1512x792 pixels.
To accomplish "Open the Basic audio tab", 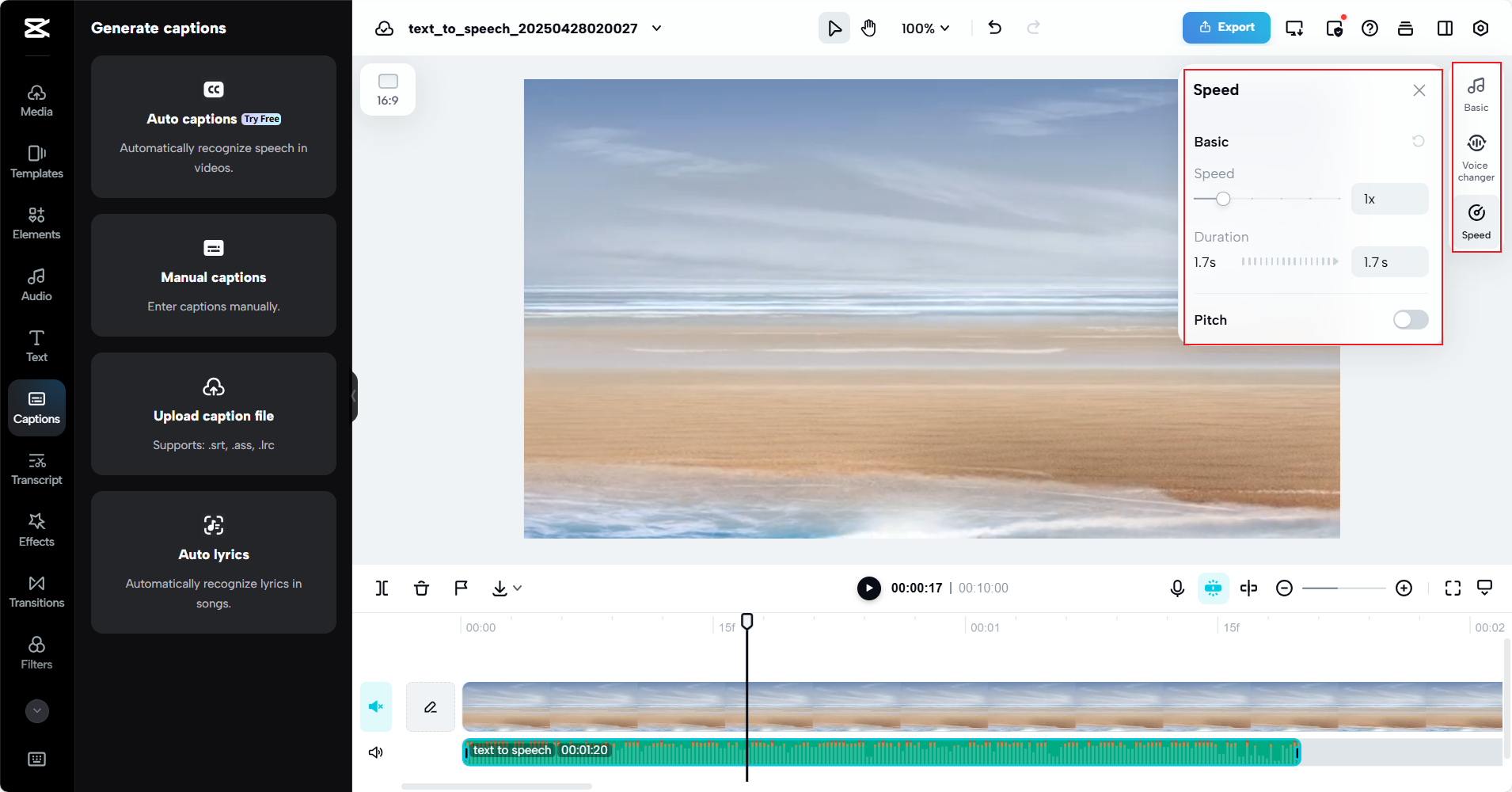I will [1476, 93].
